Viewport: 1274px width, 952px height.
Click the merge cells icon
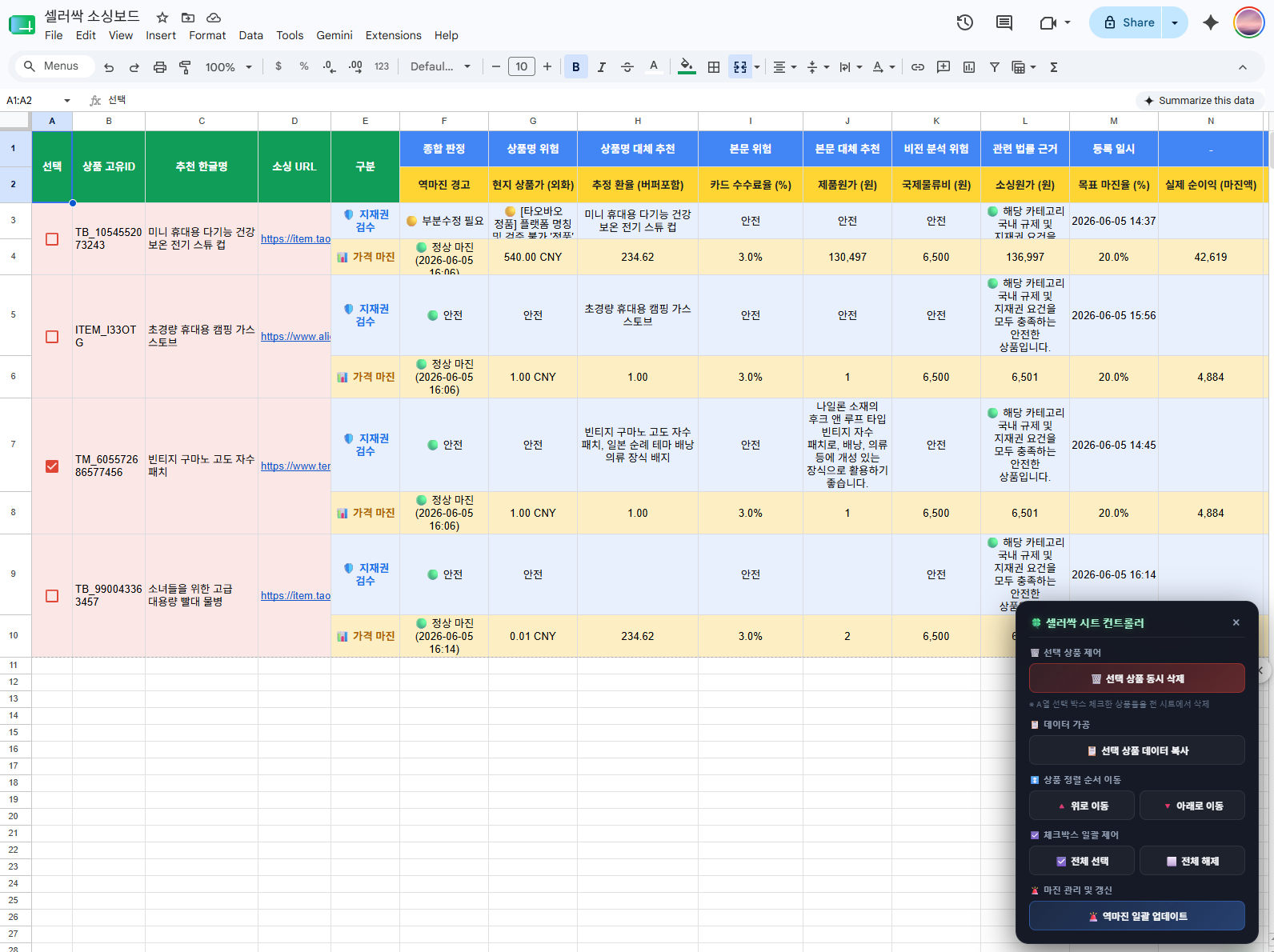[740, 67]
